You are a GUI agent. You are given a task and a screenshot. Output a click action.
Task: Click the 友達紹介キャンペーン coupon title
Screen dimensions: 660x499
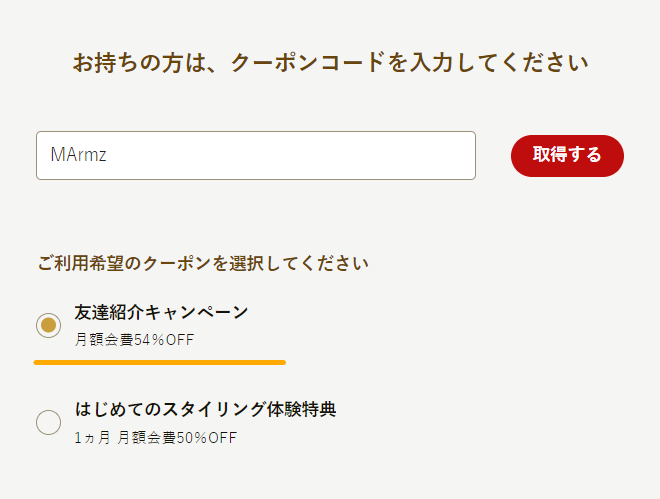(161, 312)
